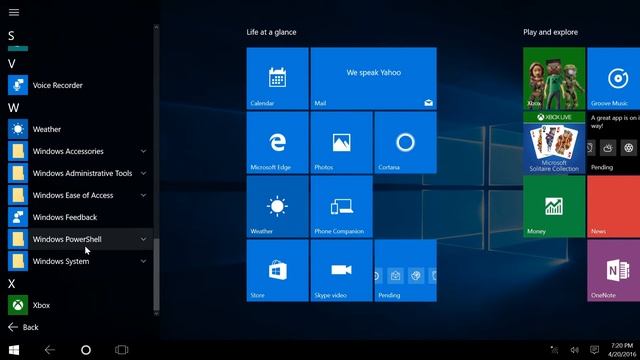Viewport: 640px width, 360px height.
Task: Open the Cortana tile
Action: 406,142
